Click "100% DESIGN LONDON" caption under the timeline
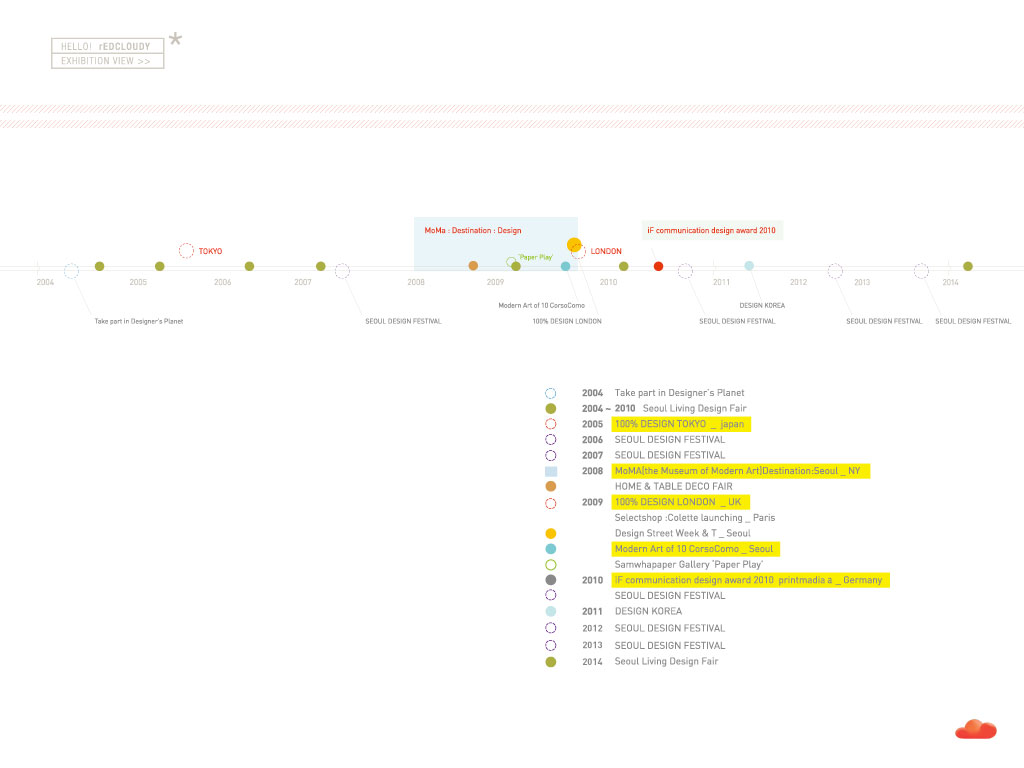The height and width of the screenshot is (768, 1024). [x=567, y=321]
